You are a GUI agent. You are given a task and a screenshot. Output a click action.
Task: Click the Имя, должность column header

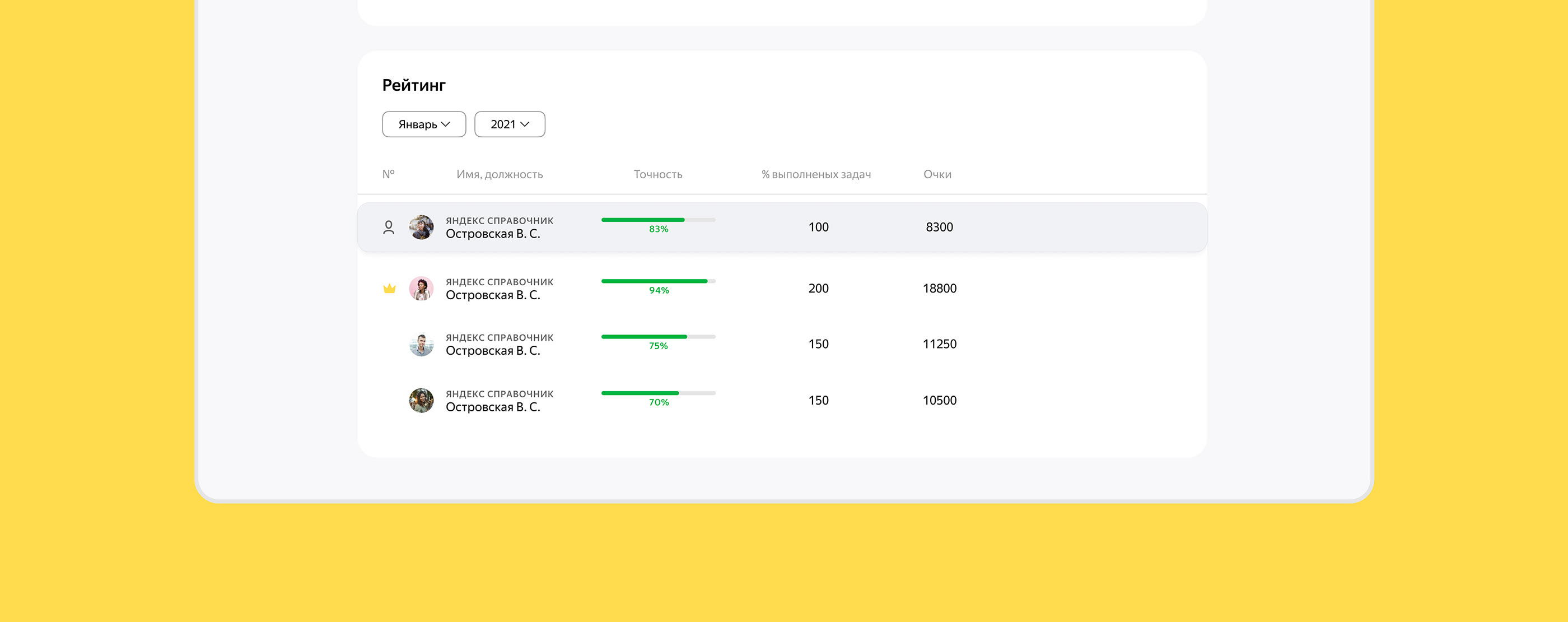tap(499, 174)
